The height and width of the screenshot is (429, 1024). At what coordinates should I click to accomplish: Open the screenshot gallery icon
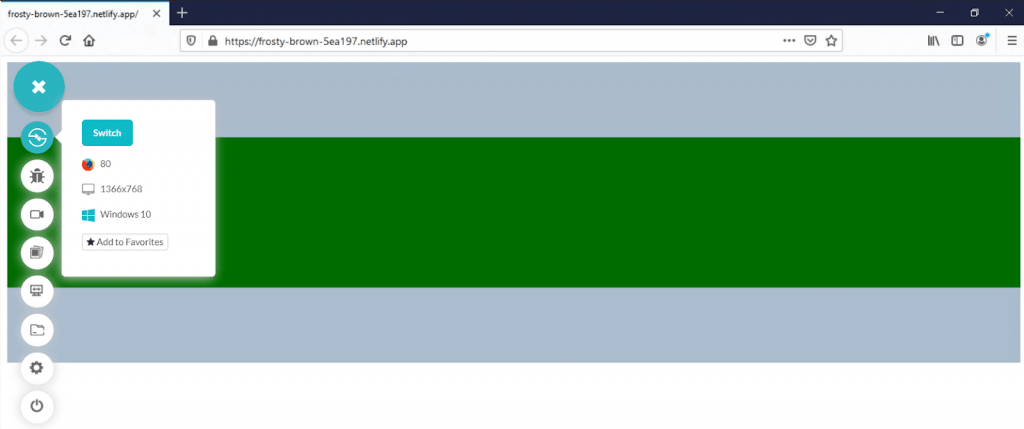pos(37,253)
